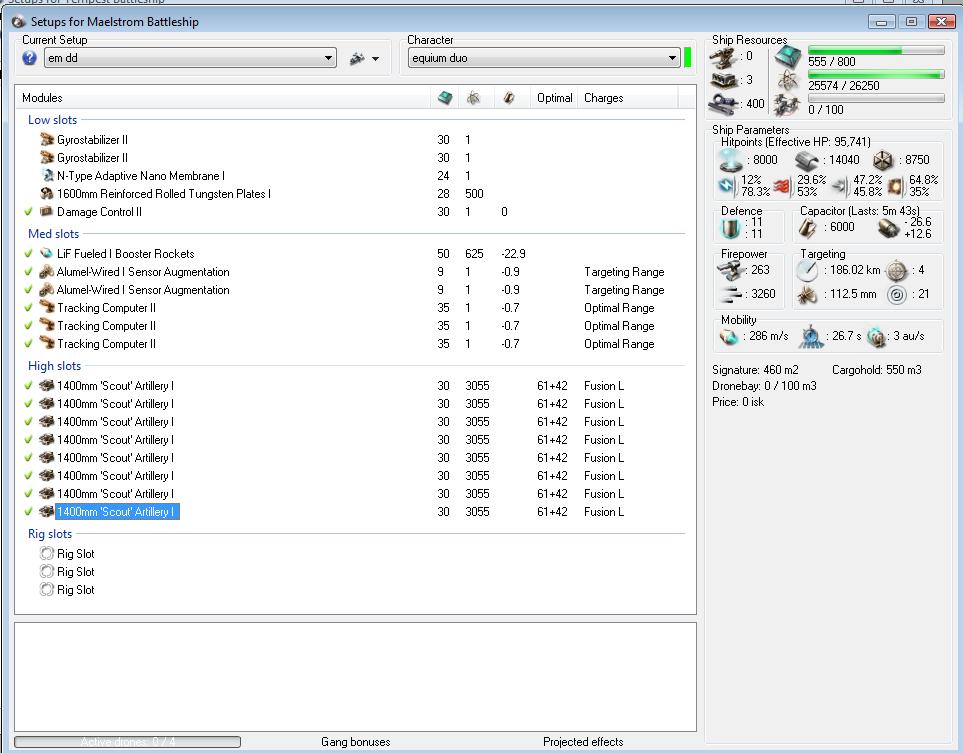Click the shield hitpoints icon showing 8000

[x=731, y=160]
